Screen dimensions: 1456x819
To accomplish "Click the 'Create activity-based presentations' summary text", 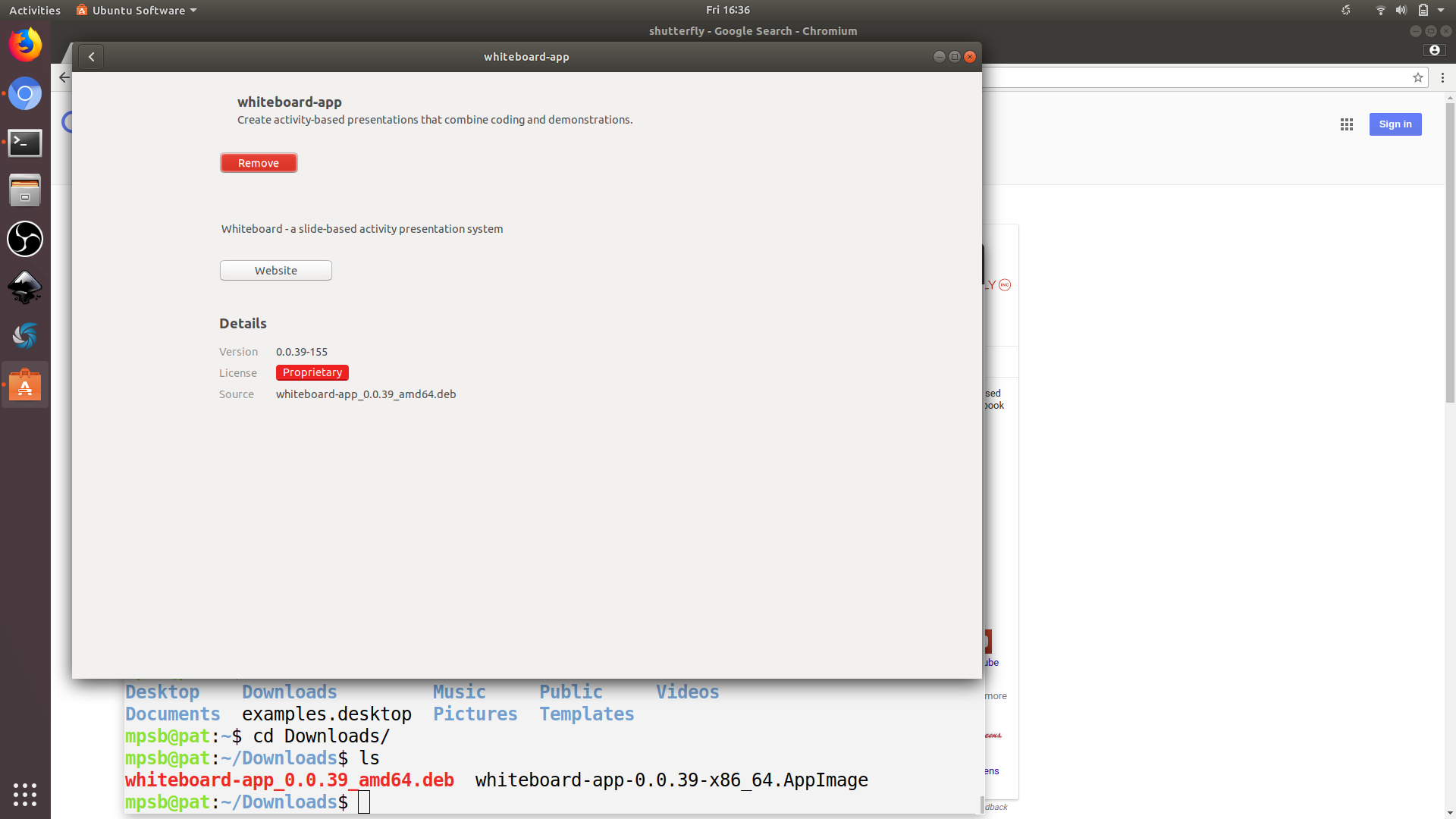I will click(435, 120).
